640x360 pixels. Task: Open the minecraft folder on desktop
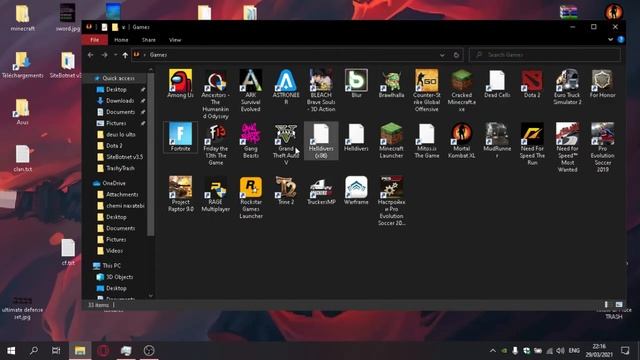click(x=22, y=18)
